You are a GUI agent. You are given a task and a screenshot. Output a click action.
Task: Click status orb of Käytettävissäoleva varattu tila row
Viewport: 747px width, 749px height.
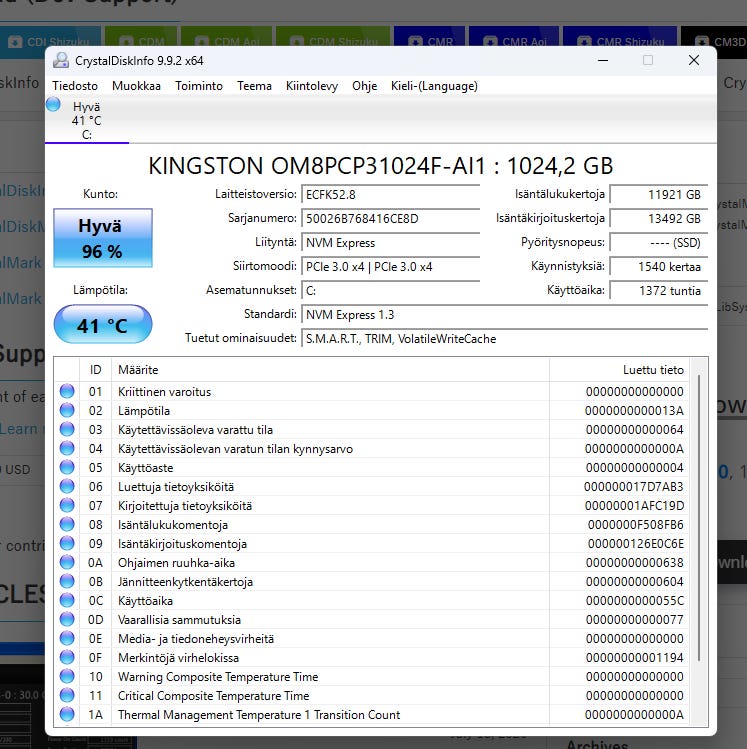click(67, 429)
